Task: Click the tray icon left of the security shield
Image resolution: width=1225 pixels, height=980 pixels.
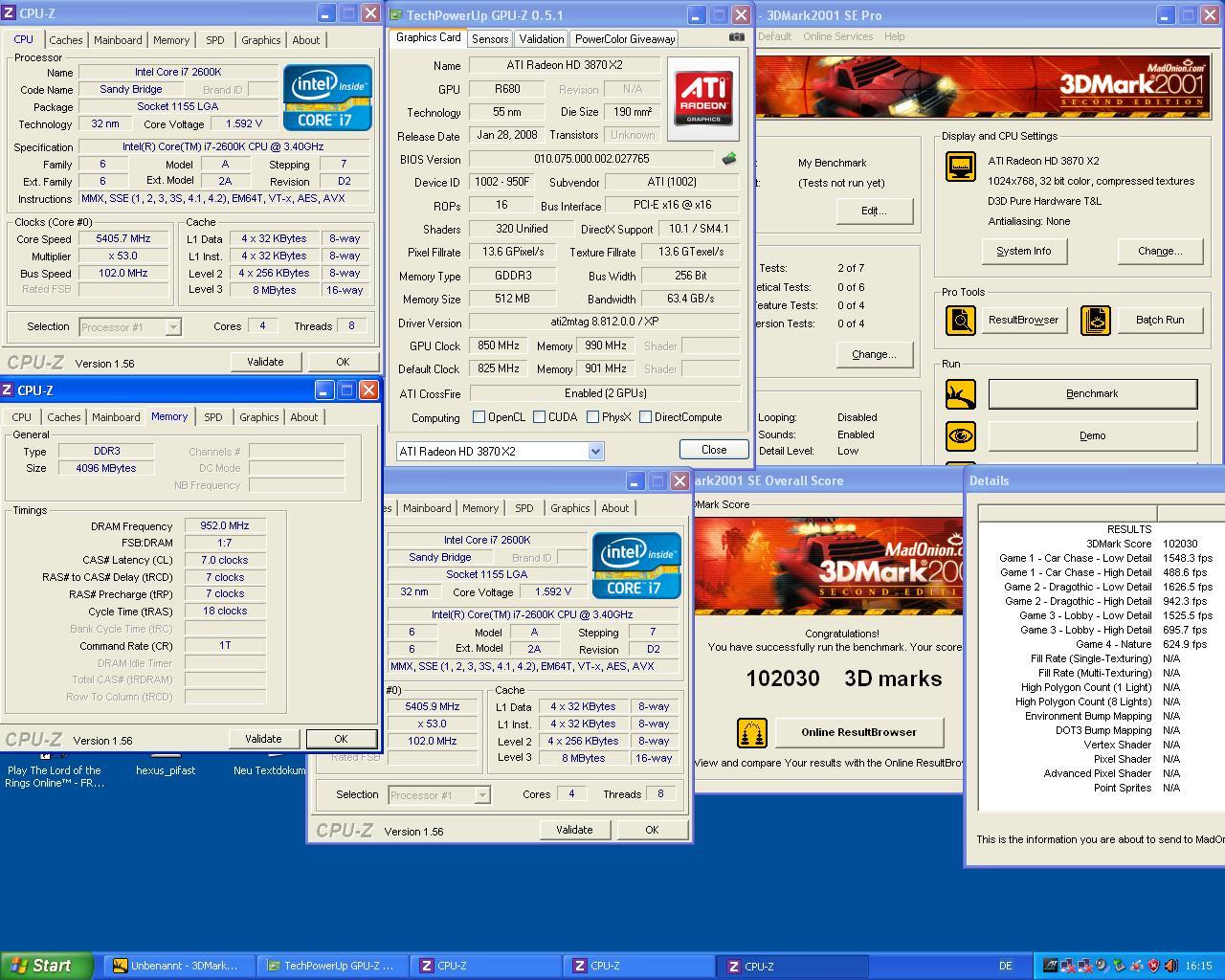Action: [x=1137, y=966]
